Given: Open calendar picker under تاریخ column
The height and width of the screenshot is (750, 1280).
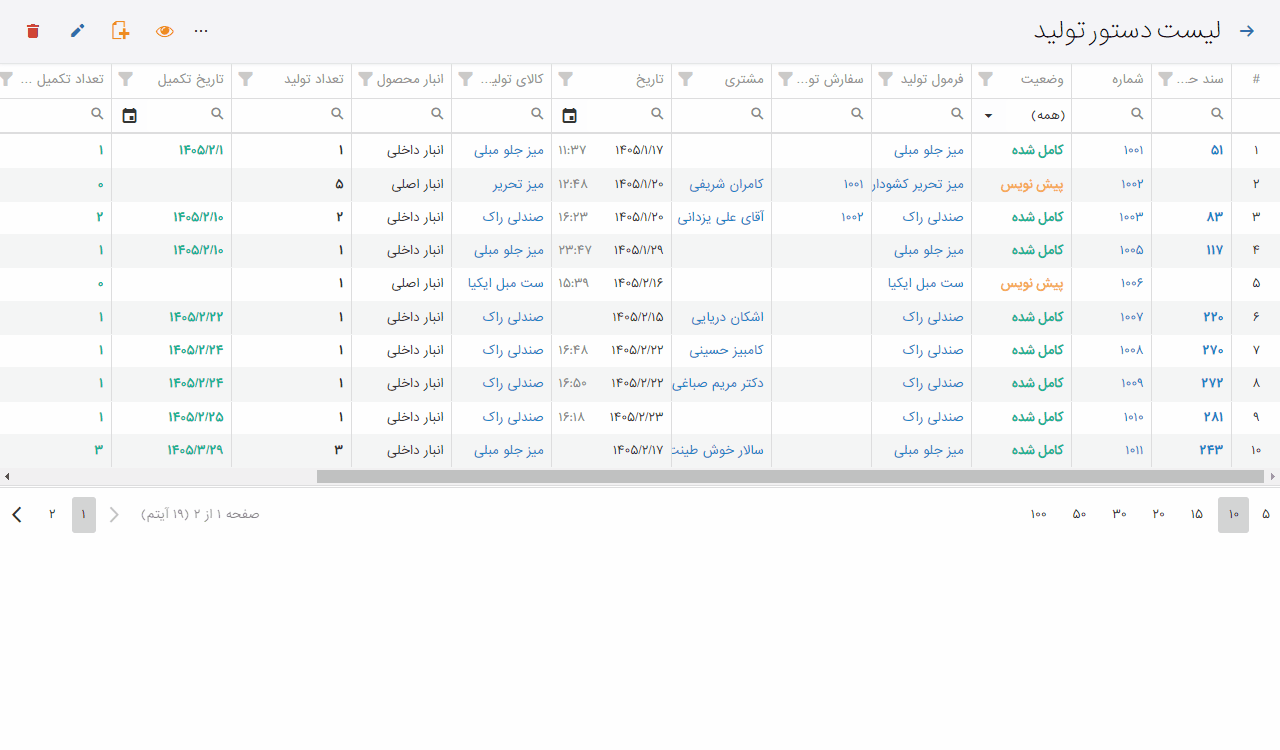Looking at the screenshot, I should click(569, 115).
